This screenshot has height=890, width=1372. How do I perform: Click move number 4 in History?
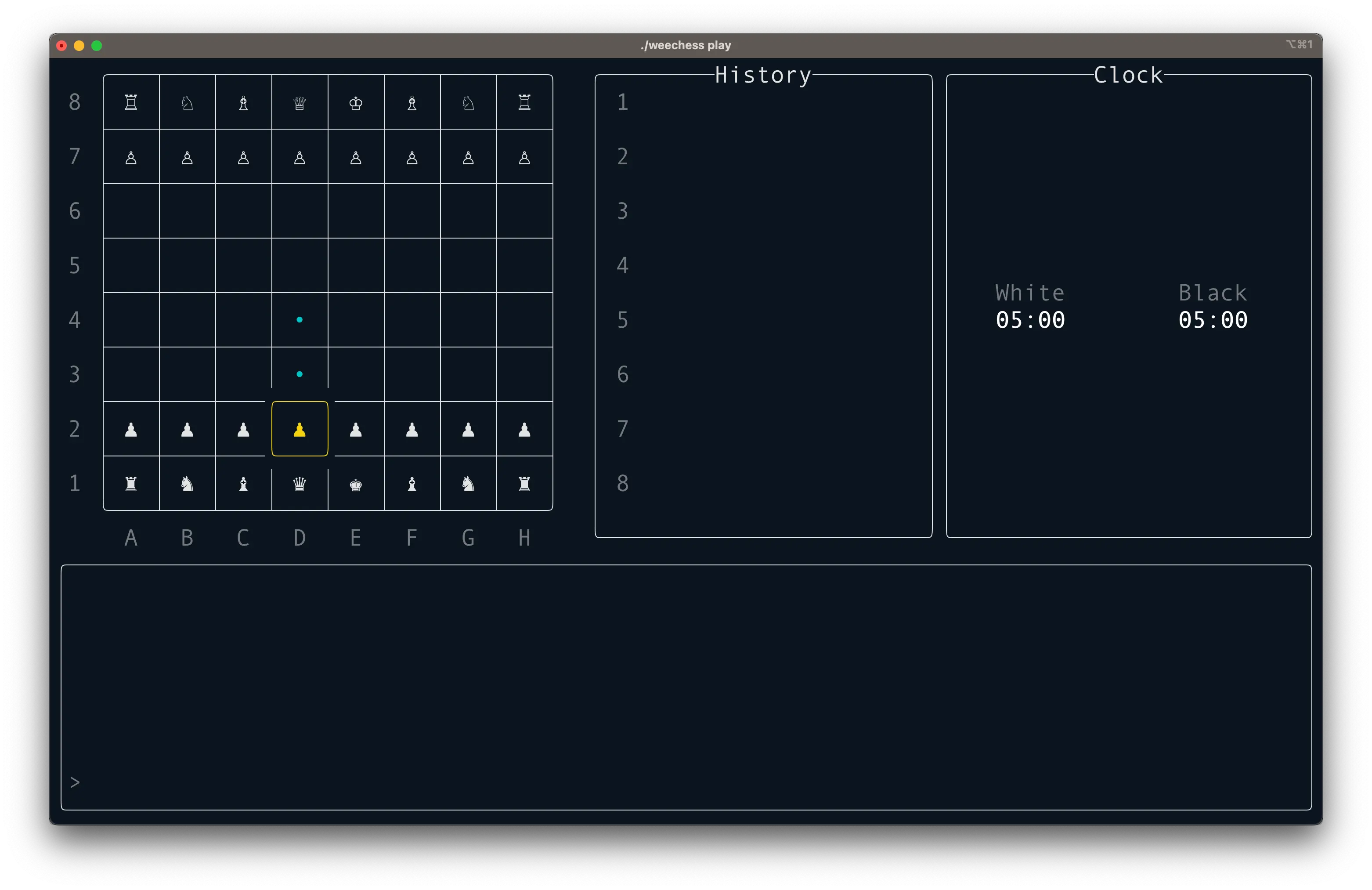click(623, 265)
